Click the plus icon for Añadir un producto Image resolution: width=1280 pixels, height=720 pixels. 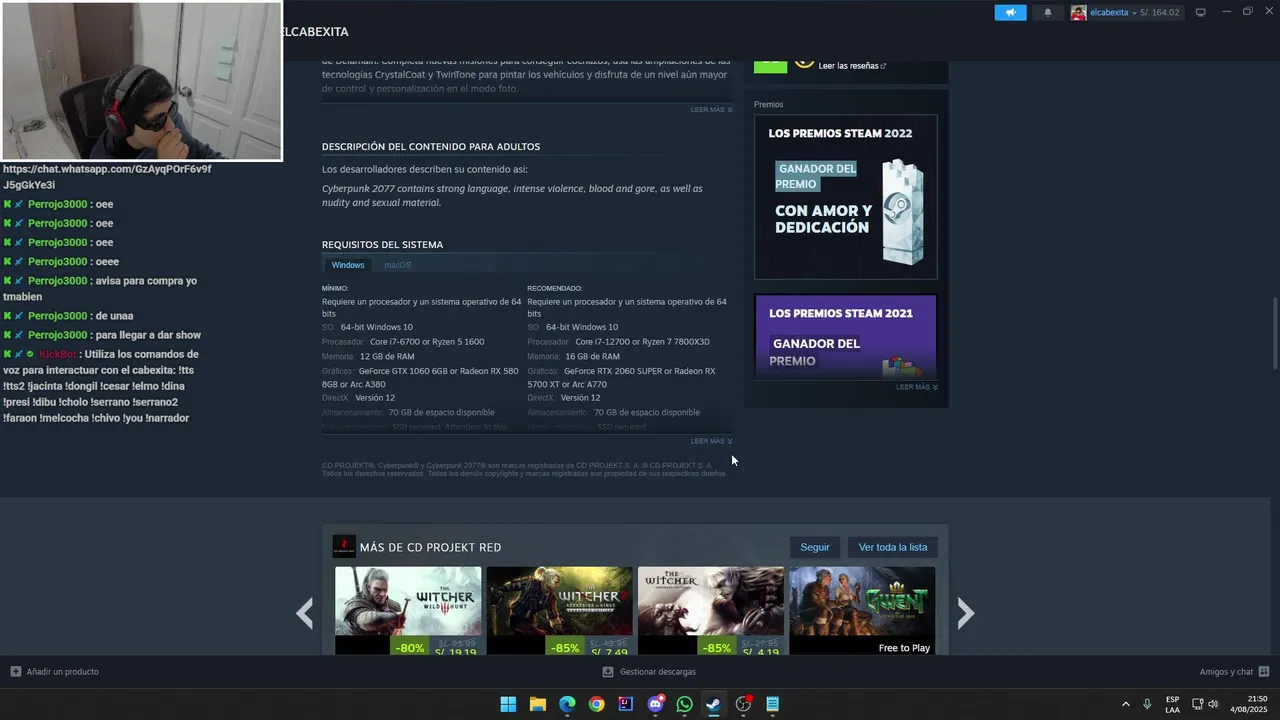pyautogui.click(x=16, y=672)
